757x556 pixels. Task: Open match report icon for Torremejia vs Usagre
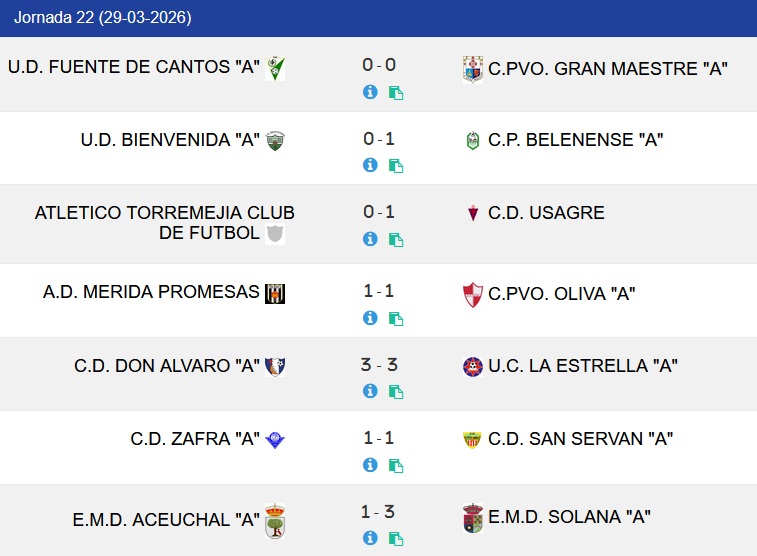[x=396, y=240]
